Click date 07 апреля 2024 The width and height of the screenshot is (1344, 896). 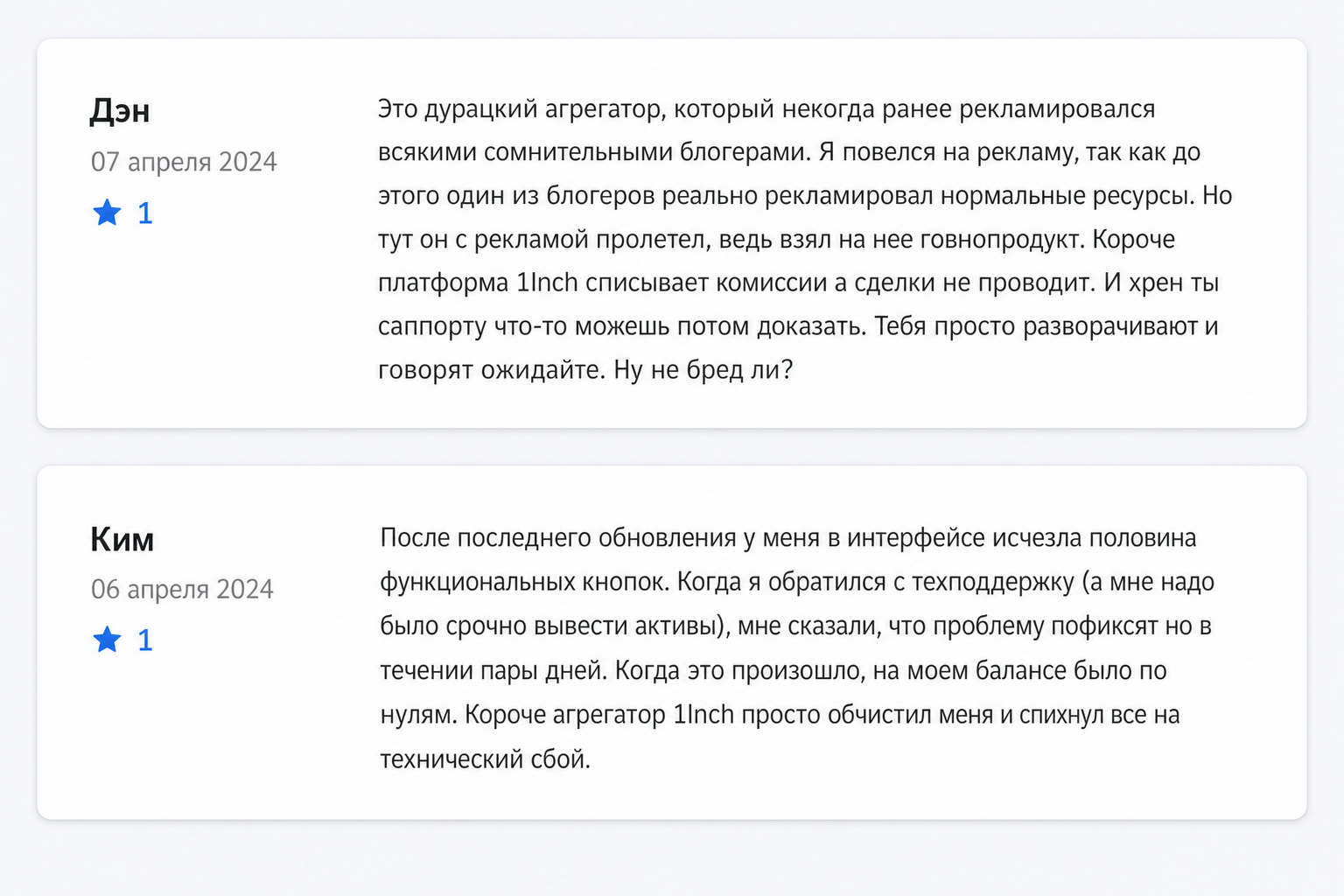click(184, 162)
